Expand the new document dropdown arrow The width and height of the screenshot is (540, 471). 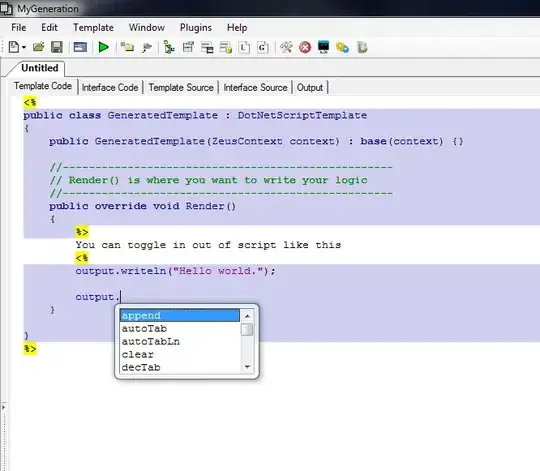point(24,47)
